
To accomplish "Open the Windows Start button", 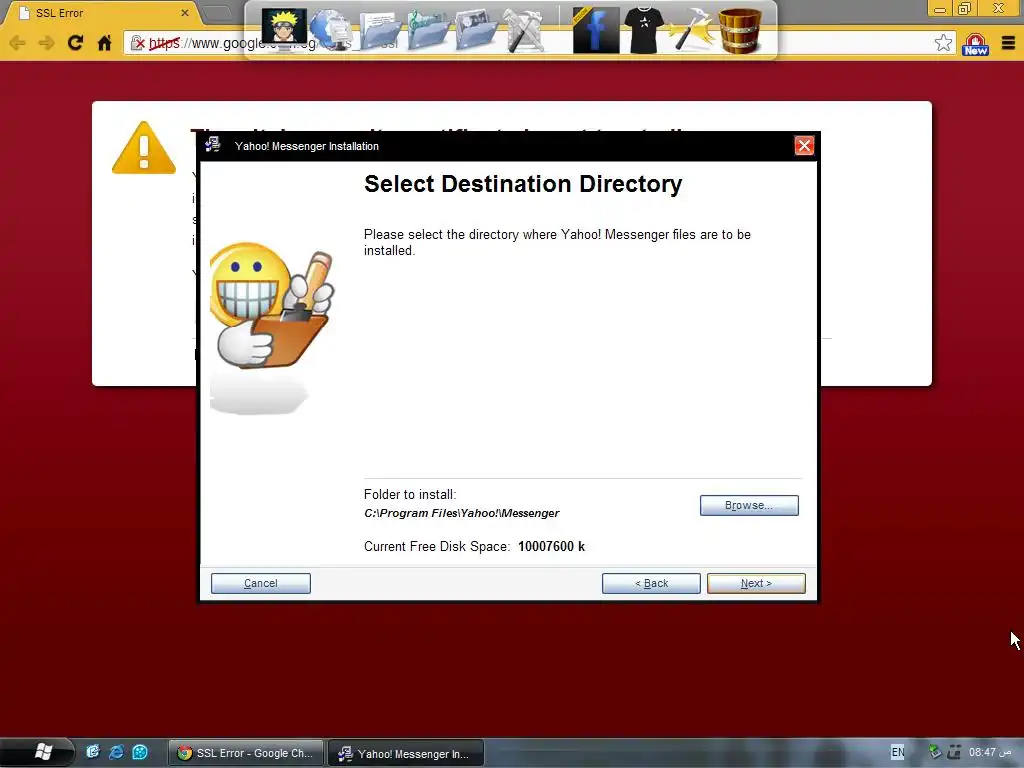I will coord(42,752).
